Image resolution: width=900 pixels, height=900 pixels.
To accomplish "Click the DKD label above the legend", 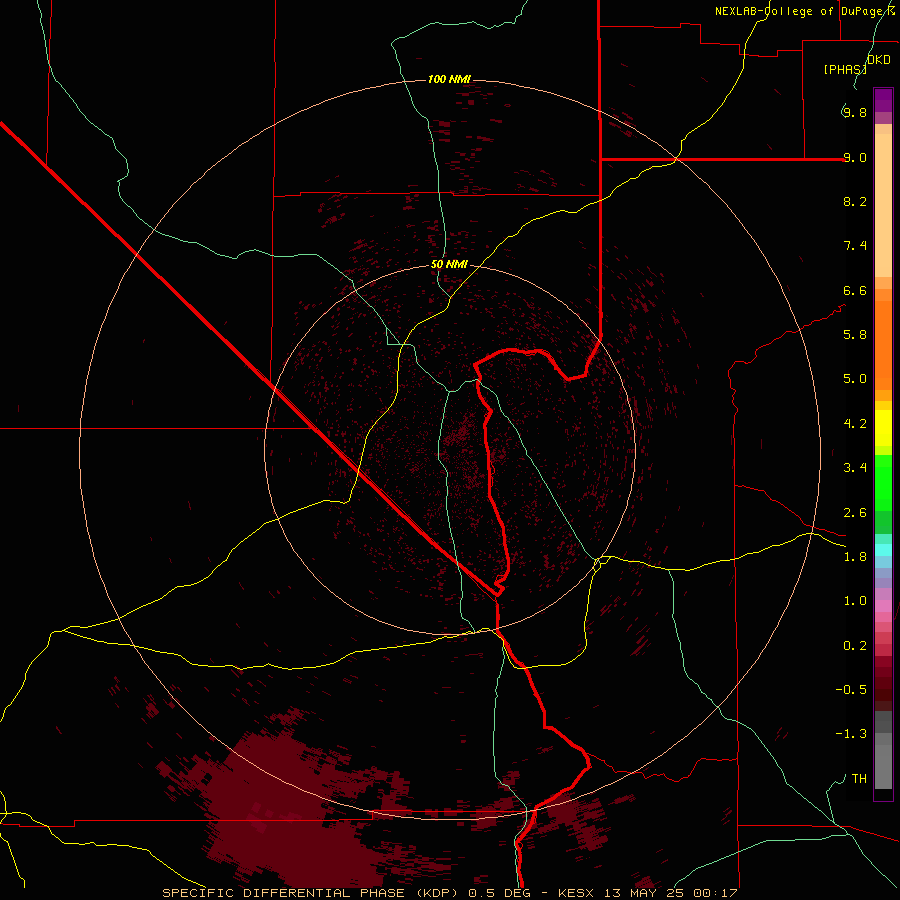I will [x=879, y=60].
